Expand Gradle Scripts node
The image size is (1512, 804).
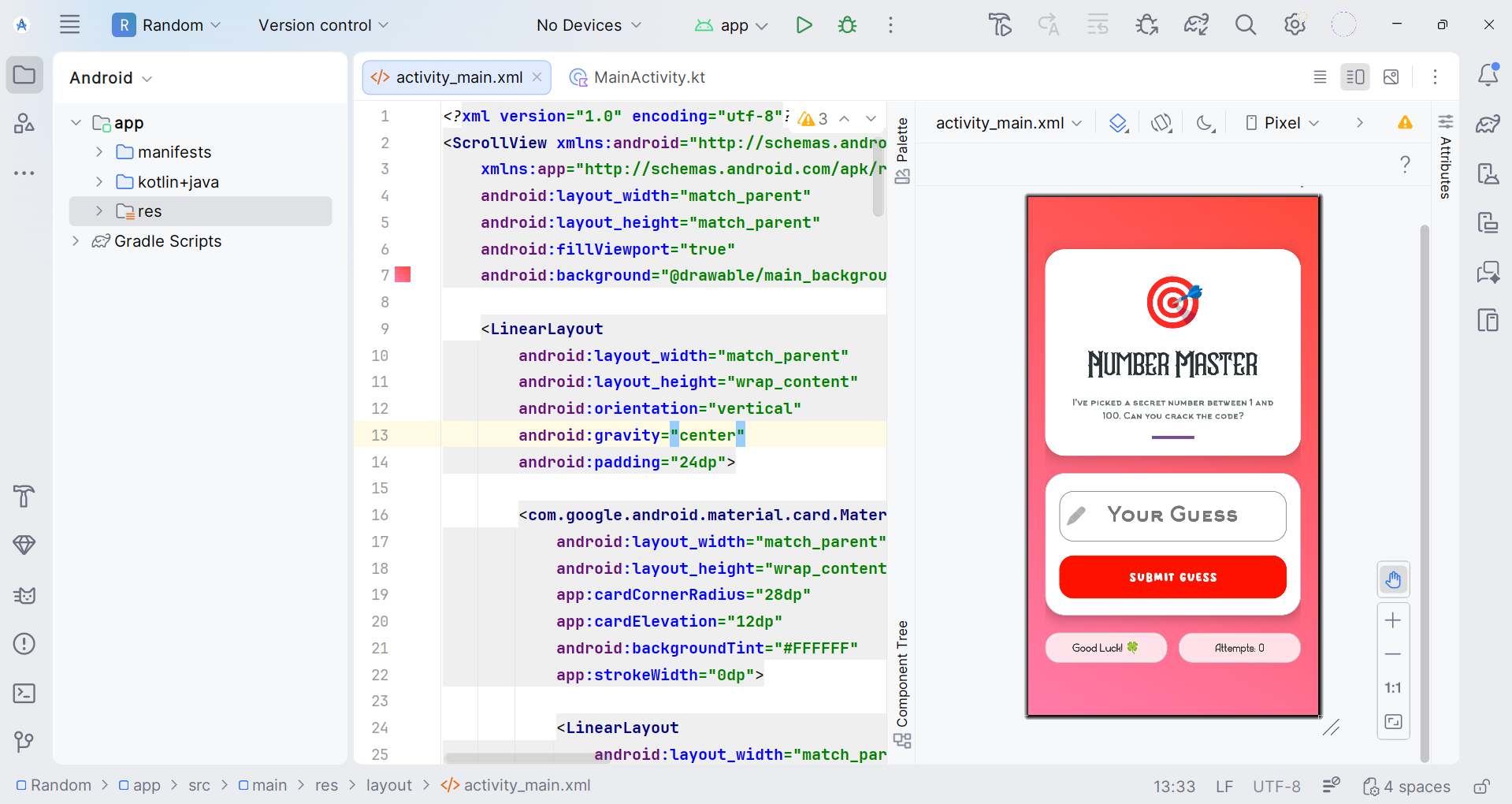point(76,241)
